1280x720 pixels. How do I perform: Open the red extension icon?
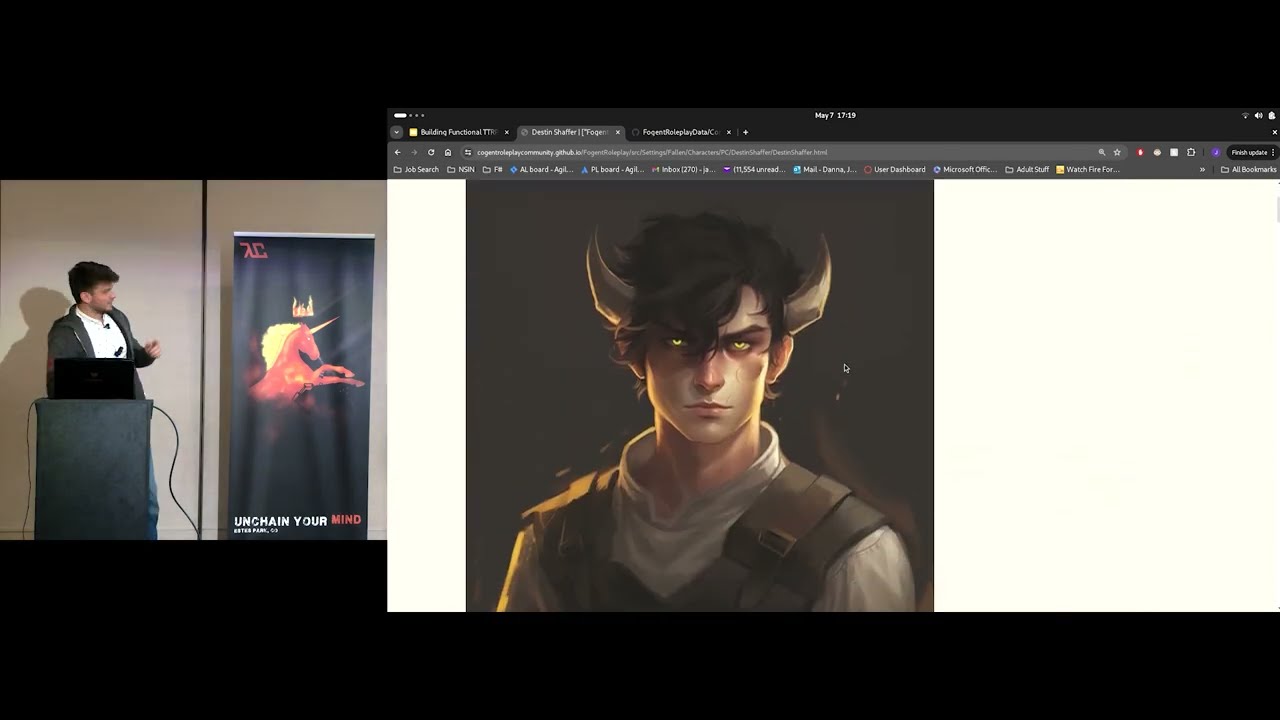[1140, 152]
